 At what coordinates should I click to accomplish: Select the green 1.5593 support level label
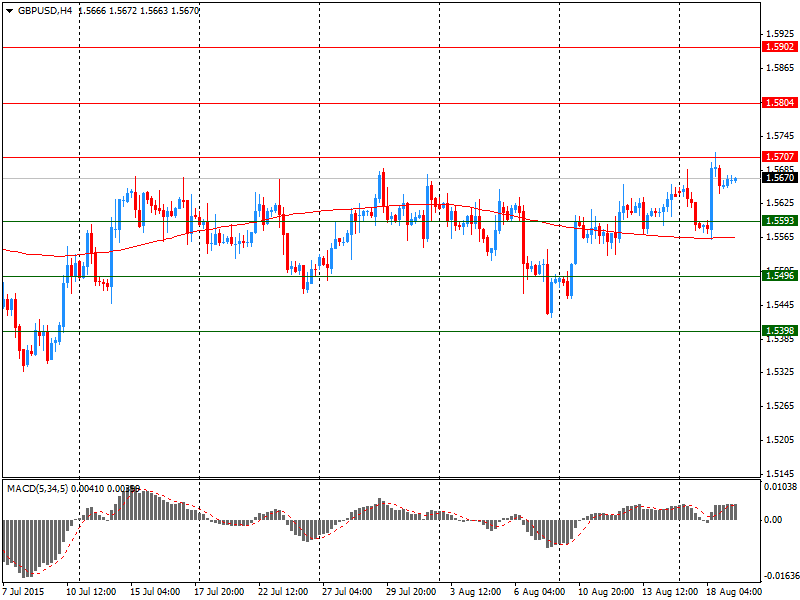click(x=780, y=220)
